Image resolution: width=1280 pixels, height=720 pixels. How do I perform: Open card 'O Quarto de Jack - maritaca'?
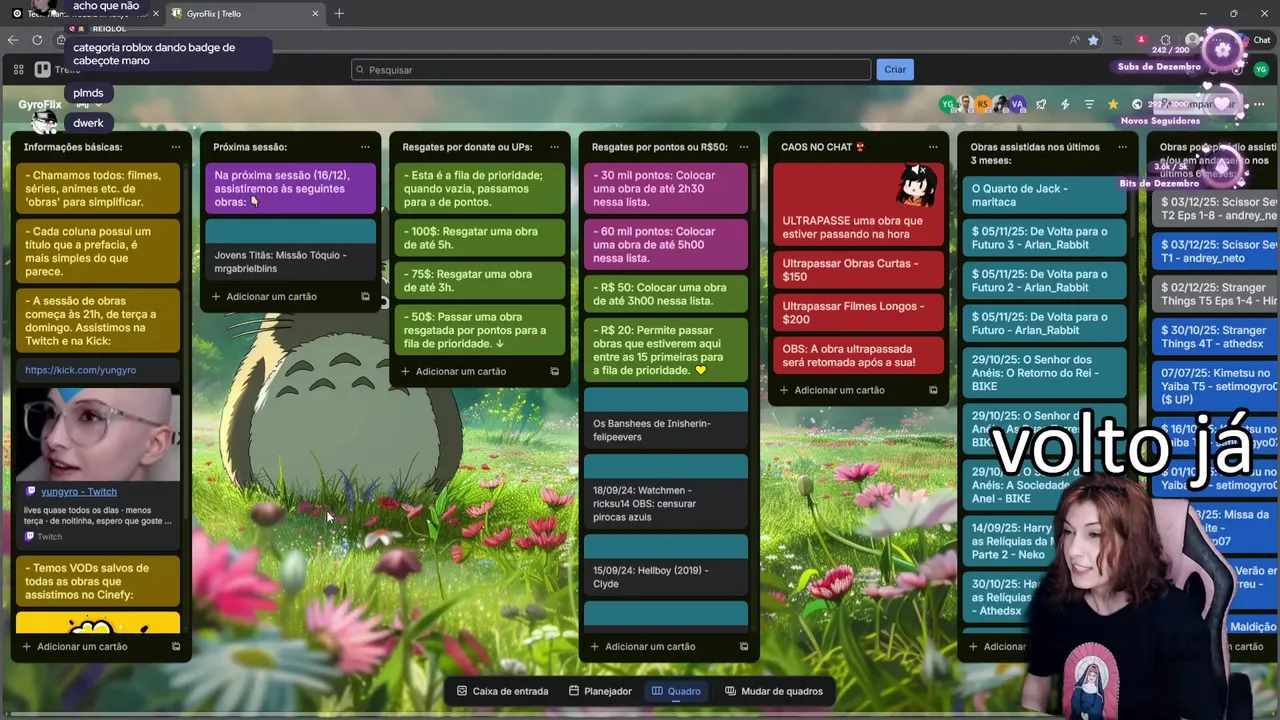click(x=1044, y=195)
